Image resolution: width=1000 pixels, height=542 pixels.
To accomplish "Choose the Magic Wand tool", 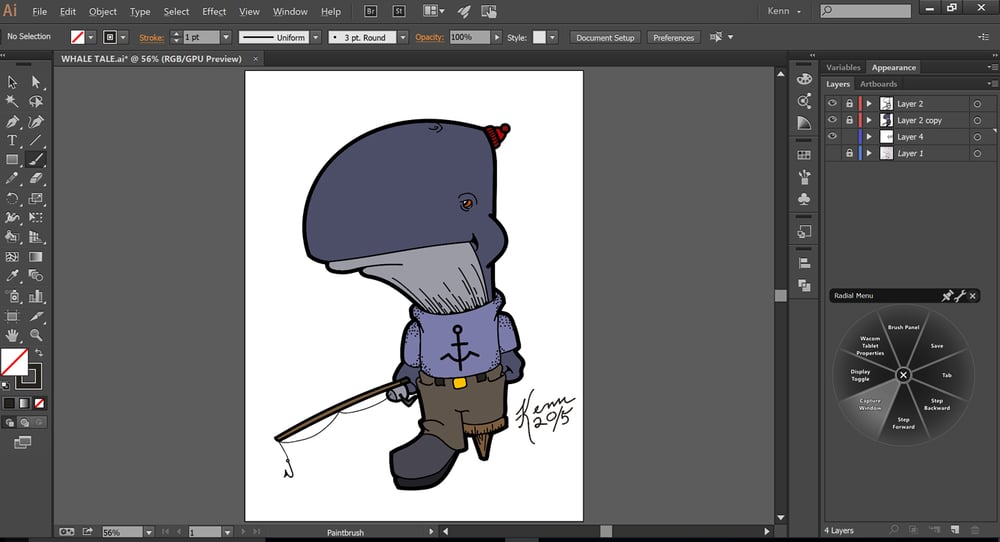I will pyautogui.click(x=12, y=101).
